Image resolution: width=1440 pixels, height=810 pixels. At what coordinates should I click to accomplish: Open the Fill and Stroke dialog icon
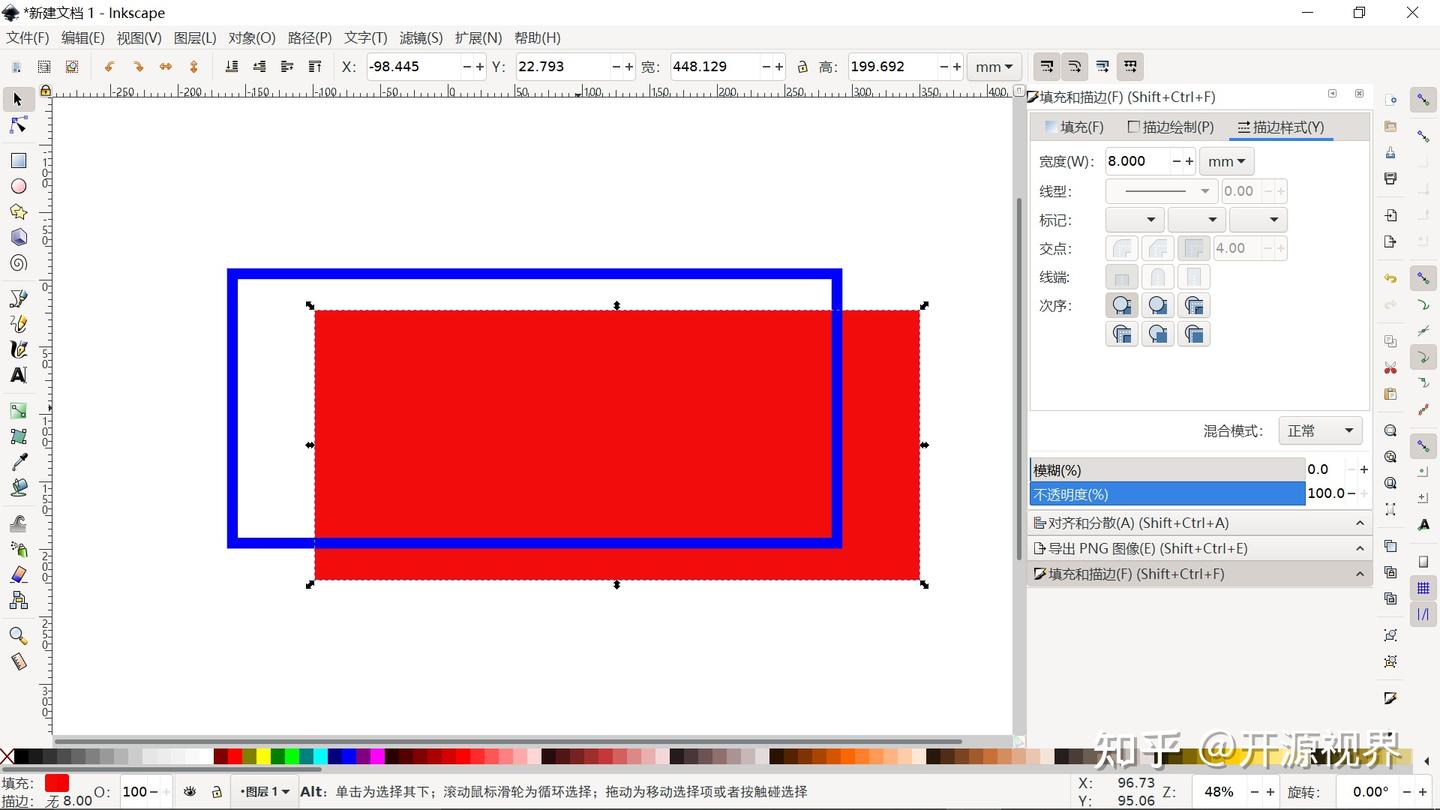coord(1390,697)
